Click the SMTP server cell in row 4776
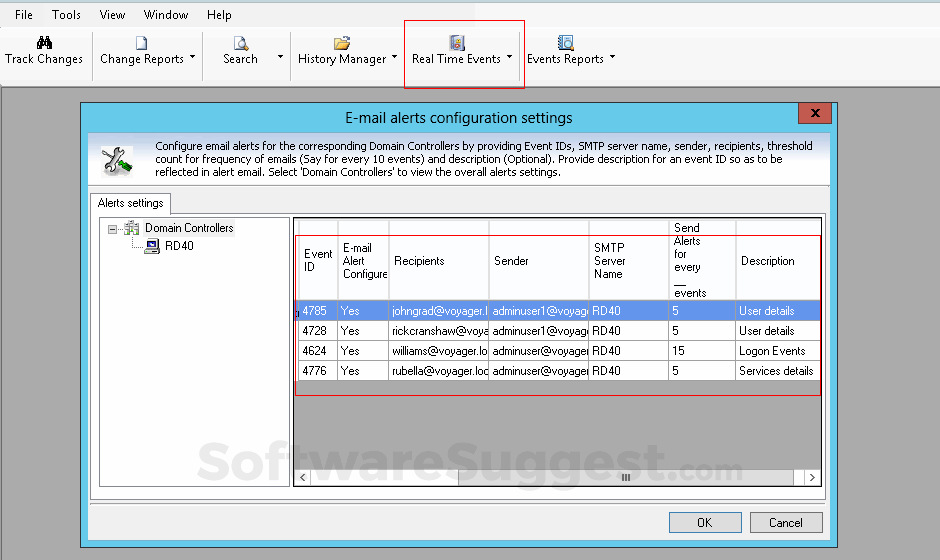 (628, 371)
